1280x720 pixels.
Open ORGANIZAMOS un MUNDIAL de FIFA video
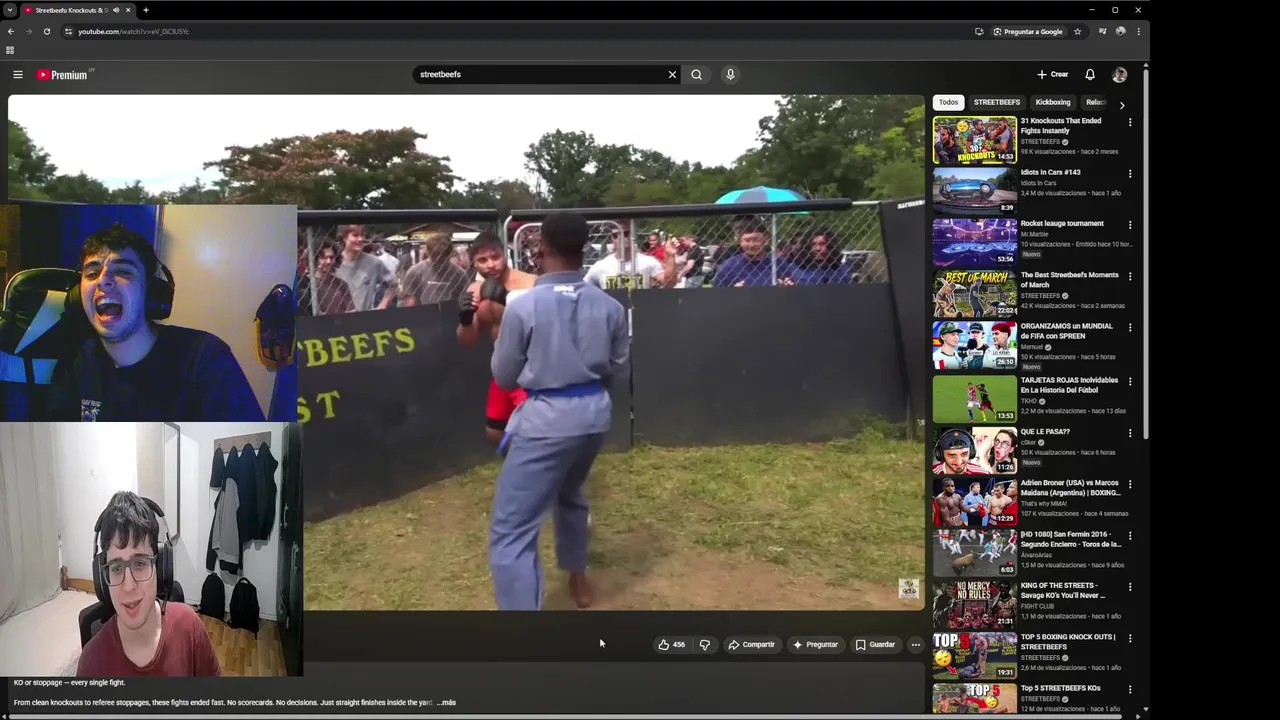click(x=1067, y=331)
